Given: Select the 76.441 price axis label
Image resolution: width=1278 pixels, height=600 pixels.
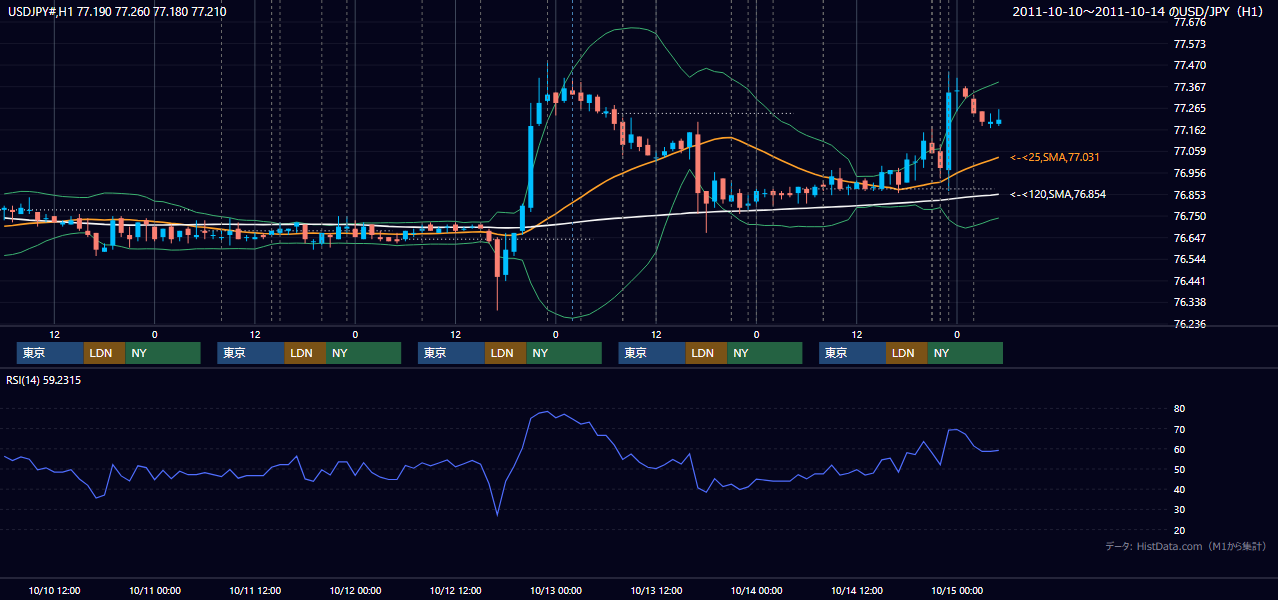Looking at the screenshot, I should pos(1190,281).
